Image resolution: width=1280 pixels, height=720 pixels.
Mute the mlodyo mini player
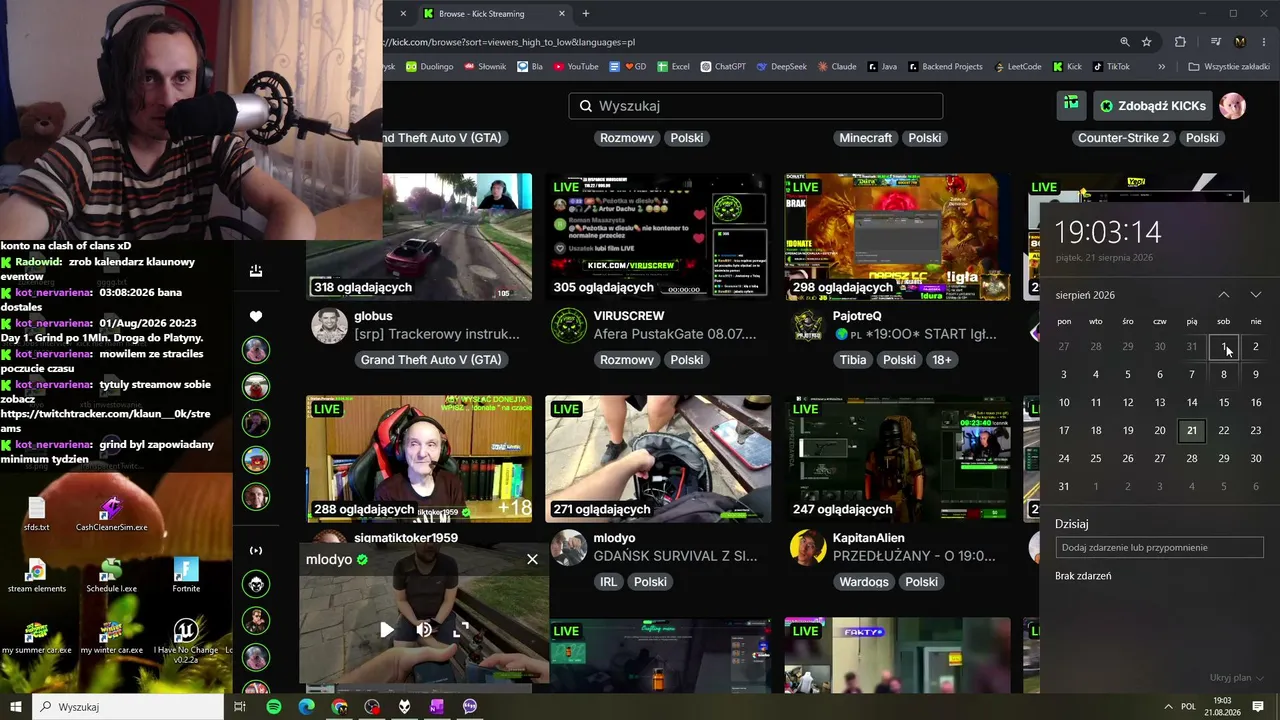424,629
